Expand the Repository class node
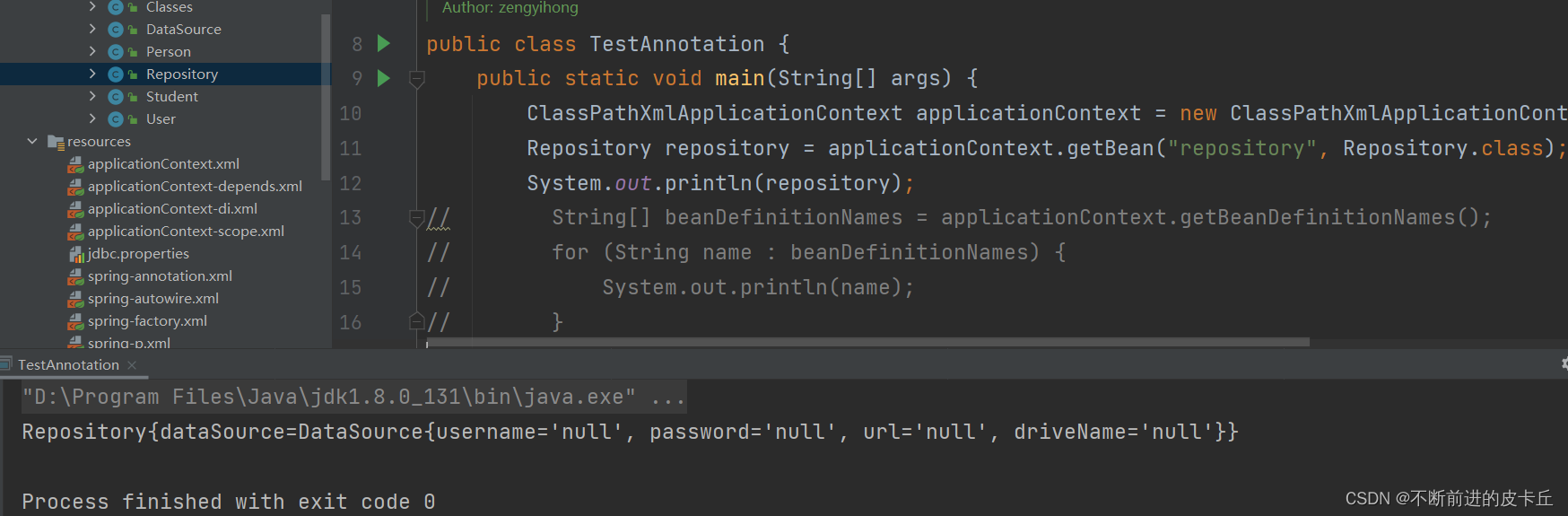The image size is (1568, 516). tap(92, 74)
